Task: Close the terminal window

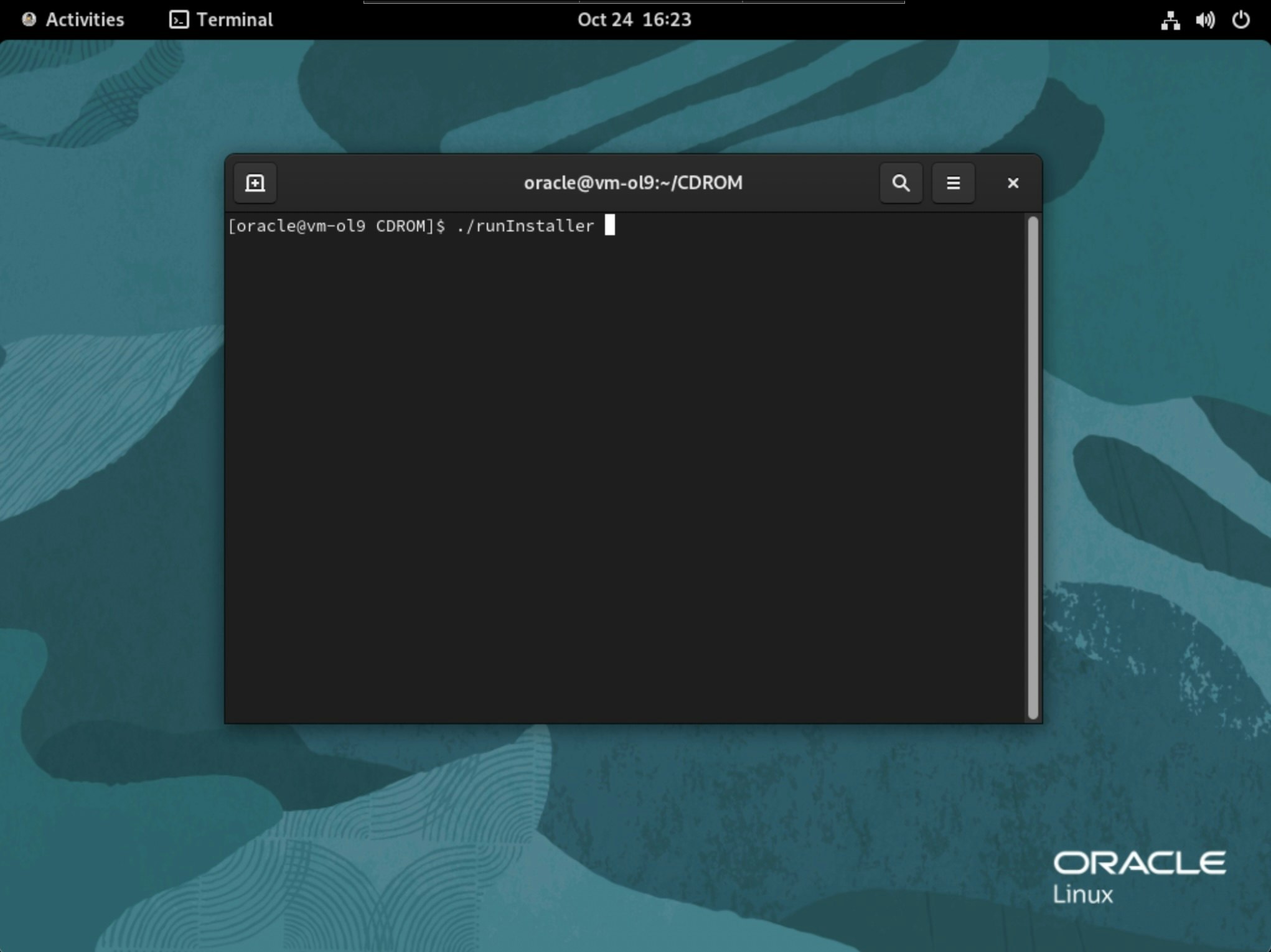Action: (x=1012, y=183)
